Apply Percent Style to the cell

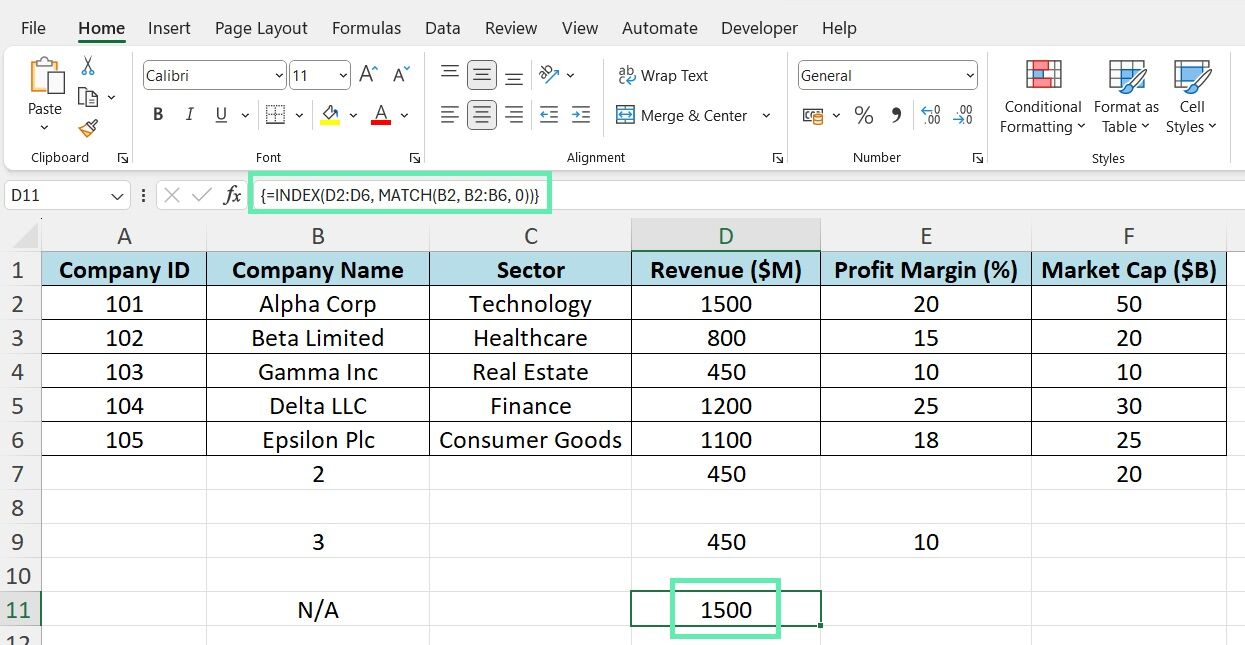[864, 116]
